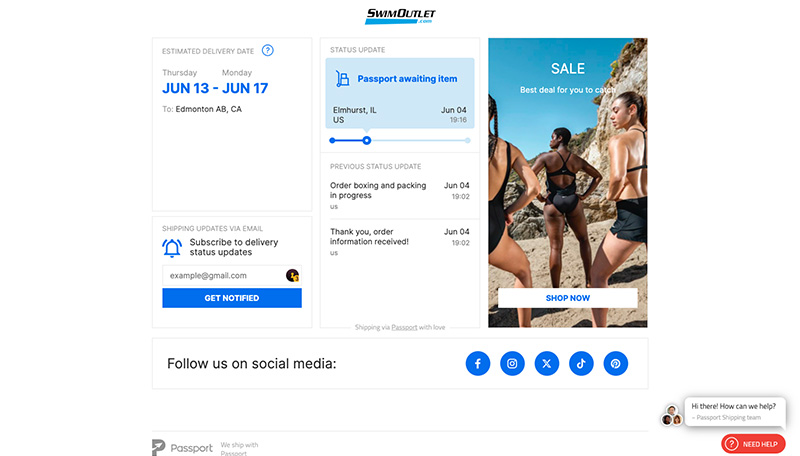Click the bell notification icon
This screenshot has width=800, height=456.
172,248
